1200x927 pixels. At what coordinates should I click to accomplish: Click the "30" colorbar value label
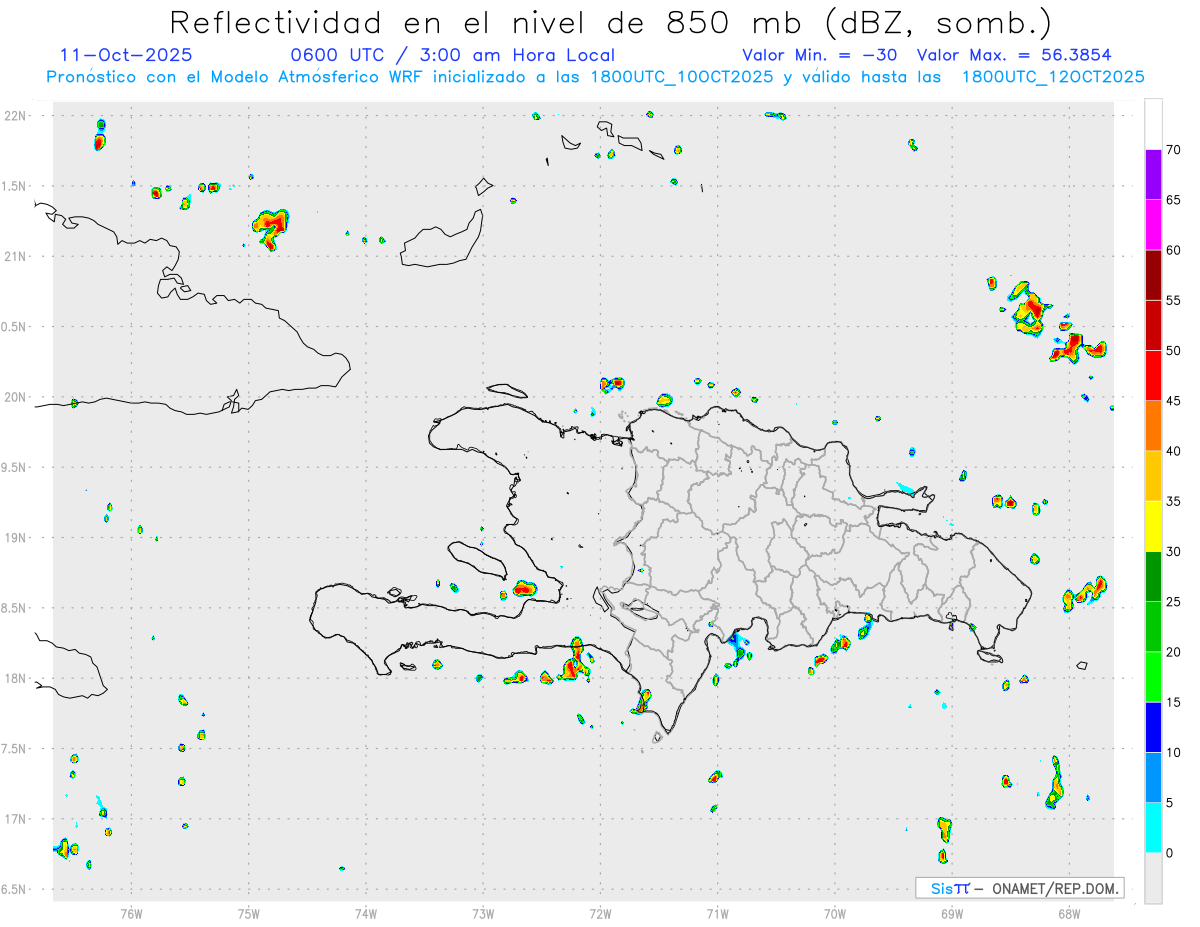tap(1173, 551)
